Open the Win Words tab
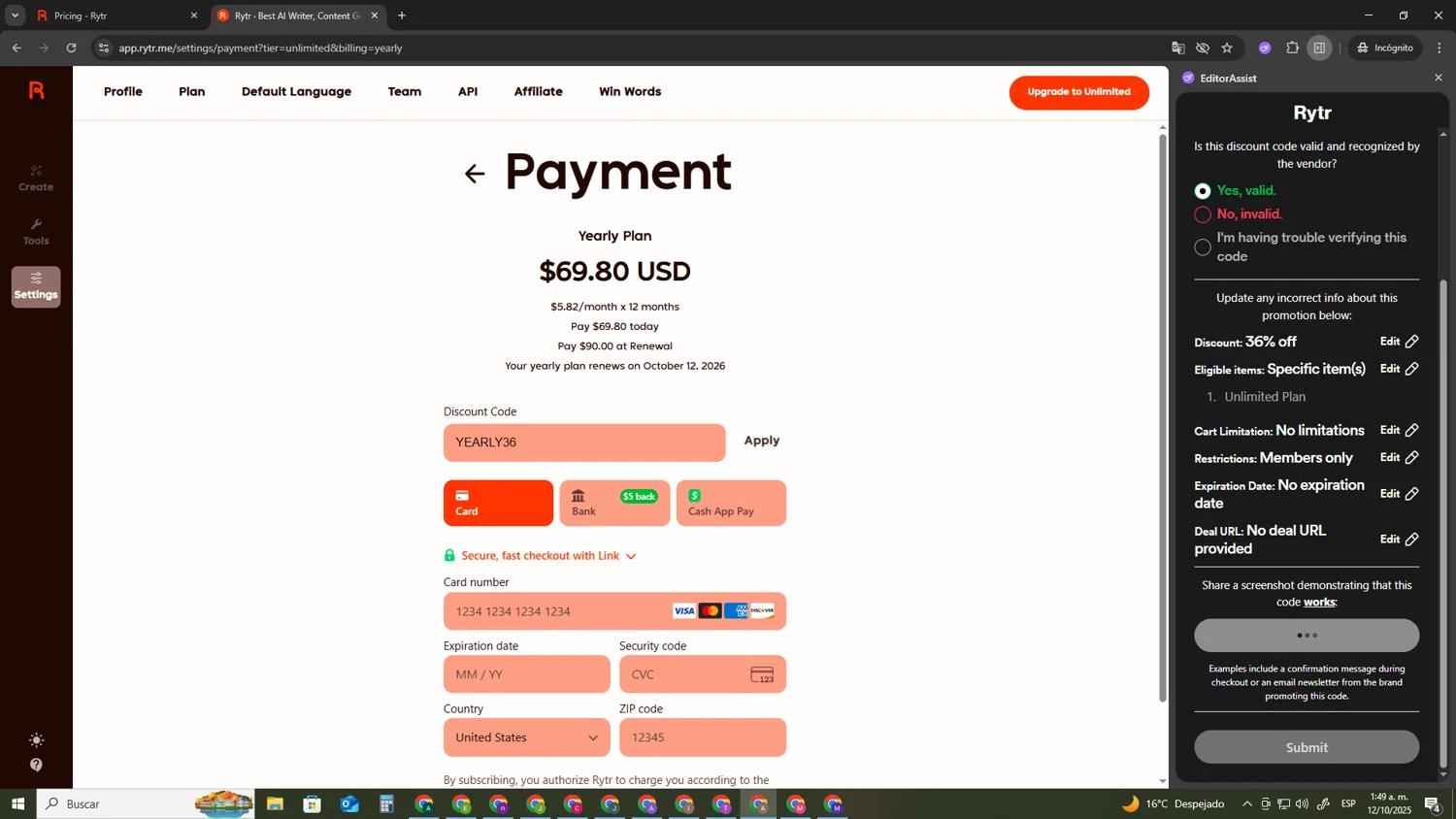The height and width of the screenshot is (819, 1456). pyautogui.click(x=630, y=92)
